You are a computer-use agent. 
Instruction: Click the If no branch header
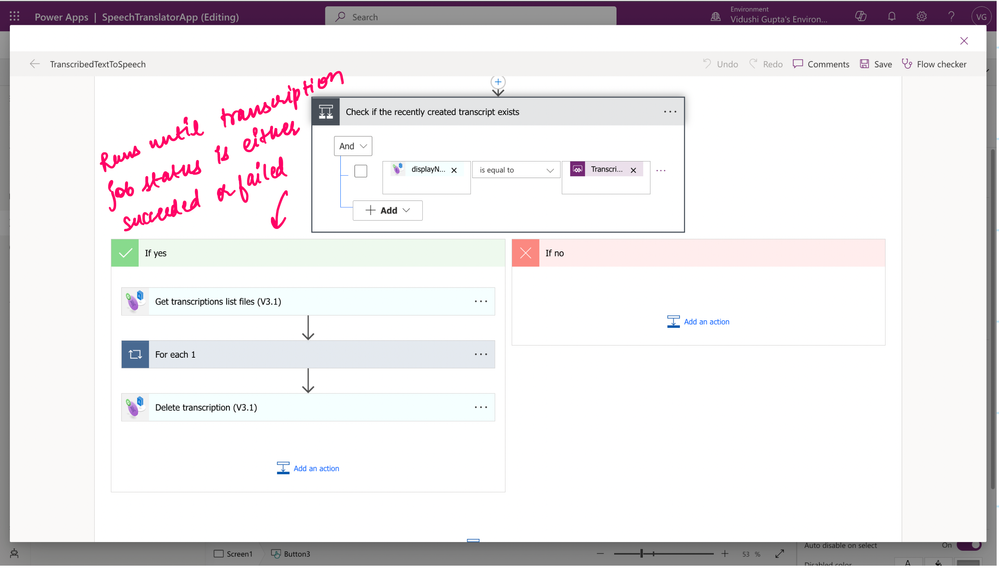click(699, 253)
